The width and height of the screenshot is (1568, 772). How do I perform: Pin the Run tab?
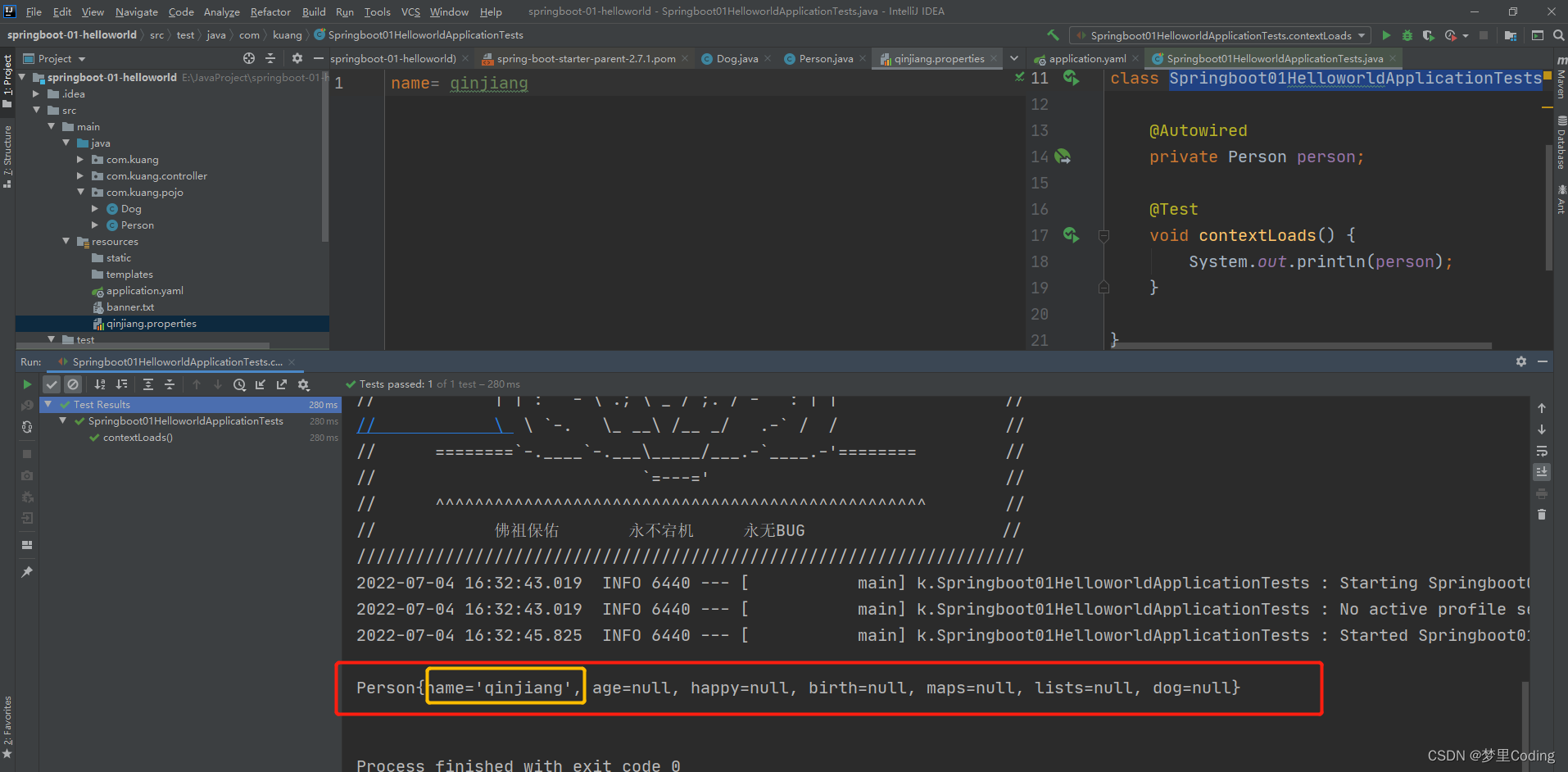(x=27, y=572)
